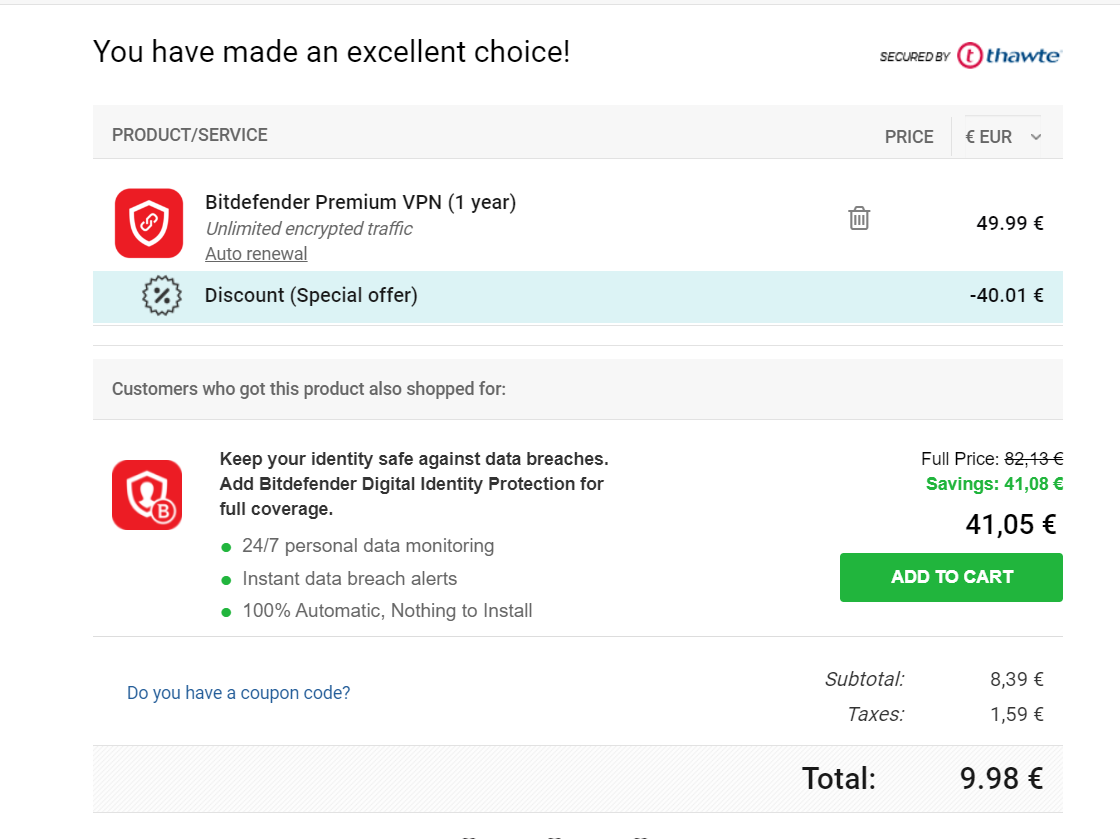Remove VPN item with trash icon
Screen dimensions: 1120x839
point(859,218)
